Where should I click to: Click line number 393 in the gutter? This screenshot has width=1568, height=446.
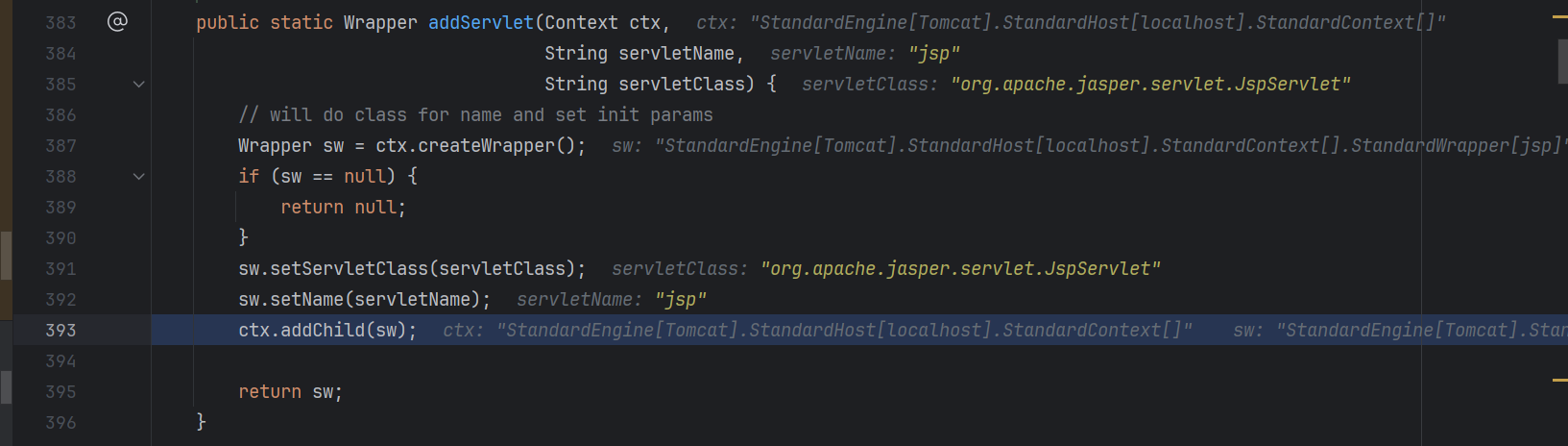tap(60, 331)
